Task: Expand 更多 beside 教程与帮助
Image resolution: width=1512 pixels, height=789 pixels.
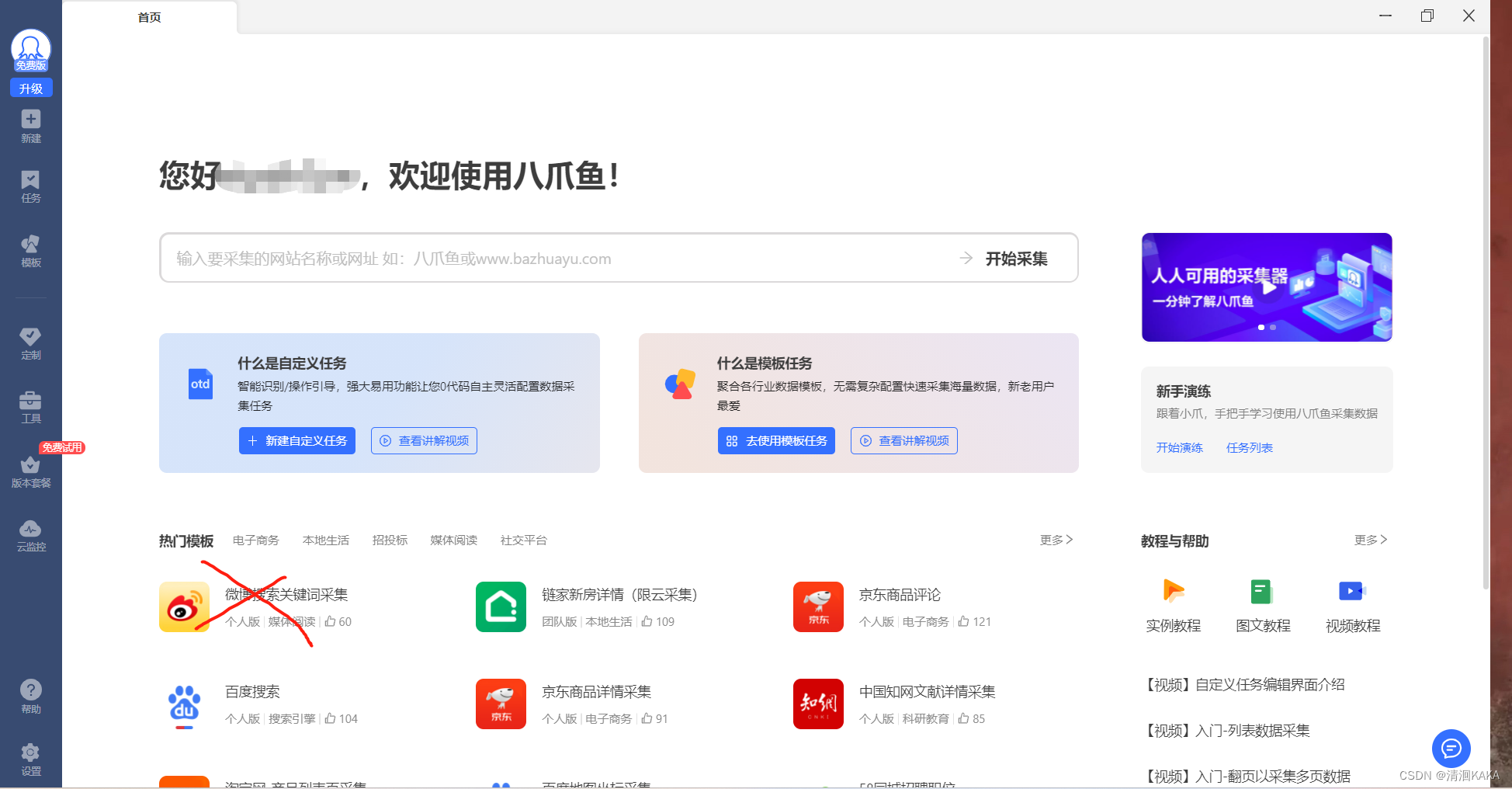Action: click(x=1371, y=540)
